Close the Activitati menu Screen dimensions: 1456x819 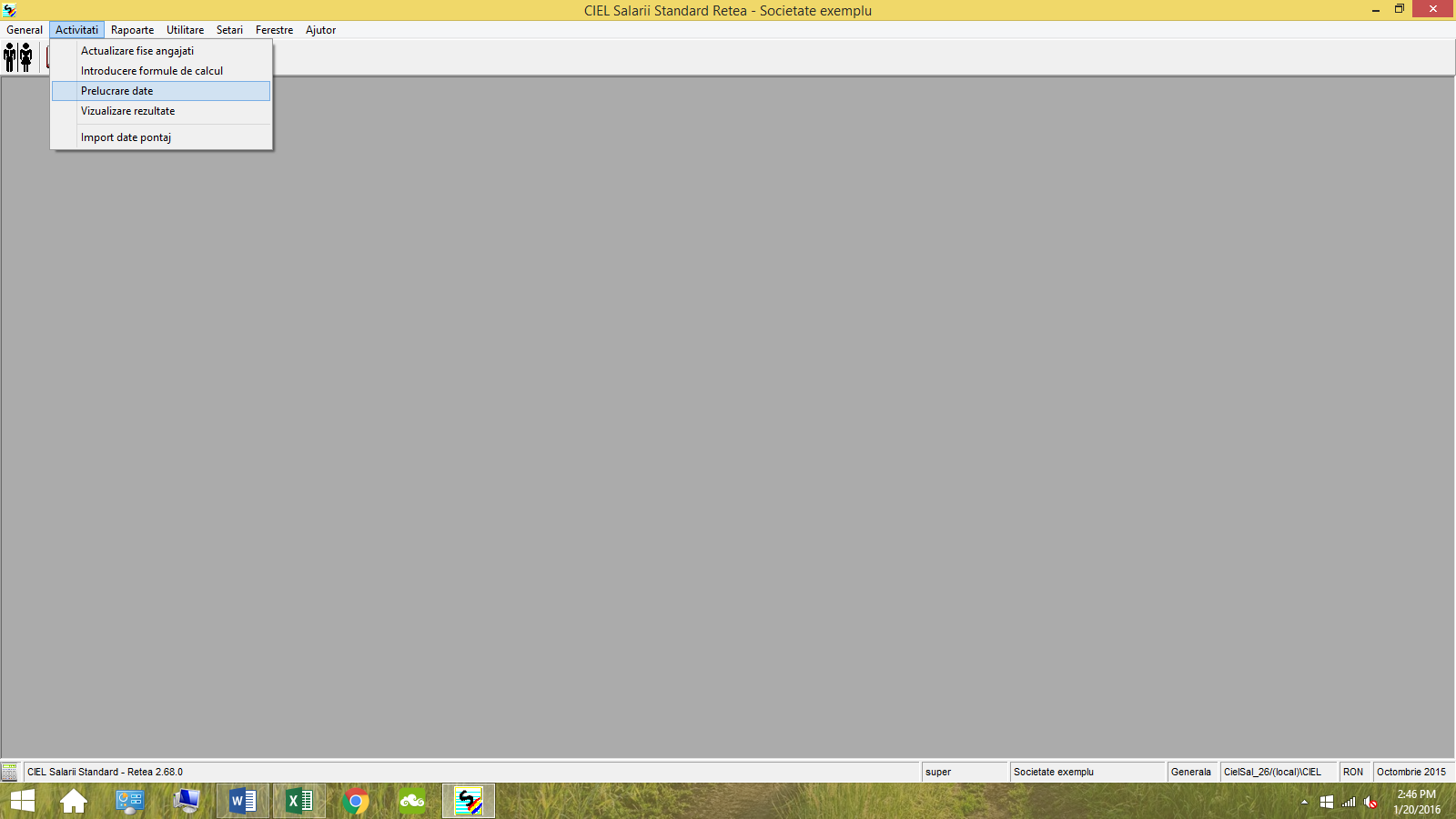pos(76,30)
